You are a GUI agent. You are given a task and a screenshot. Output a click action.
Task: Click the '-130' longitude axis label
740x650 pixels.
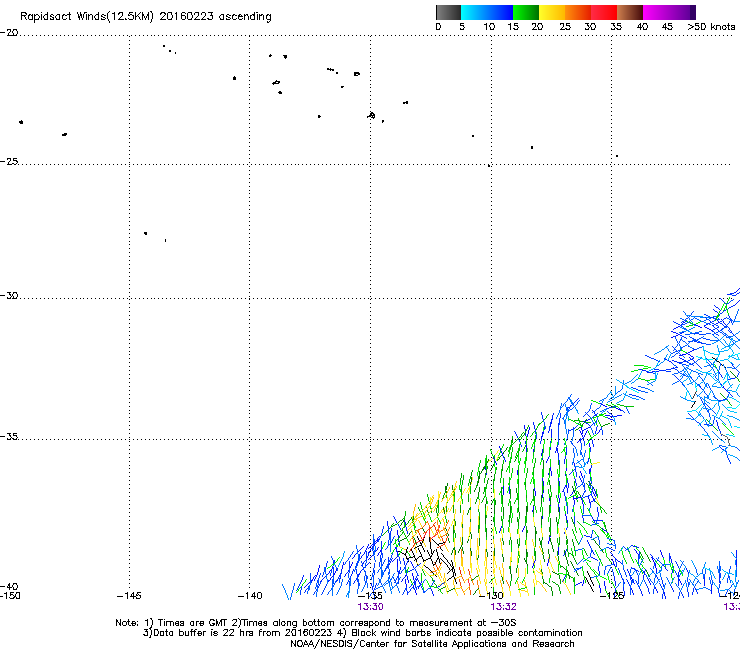click(491, 596)
